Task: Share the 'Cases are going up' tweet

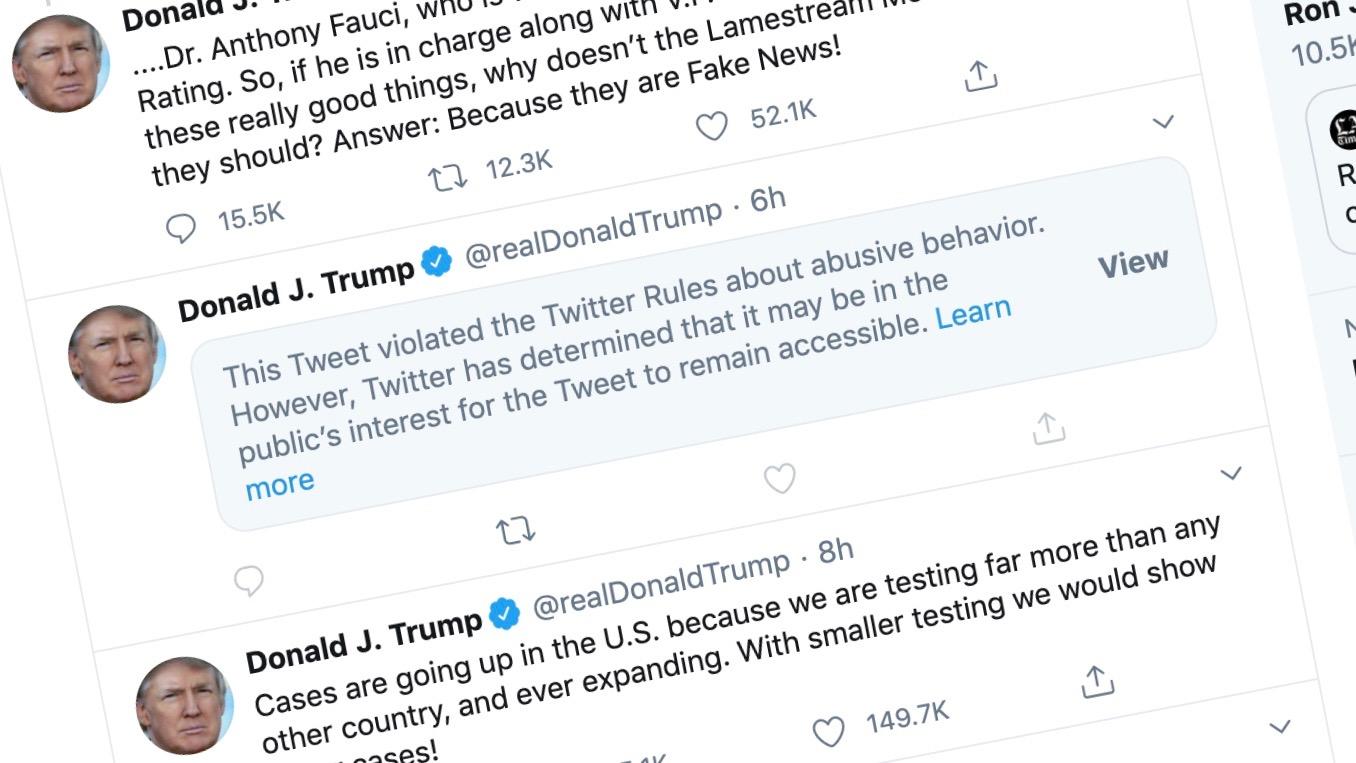Action: point(1097,681)
